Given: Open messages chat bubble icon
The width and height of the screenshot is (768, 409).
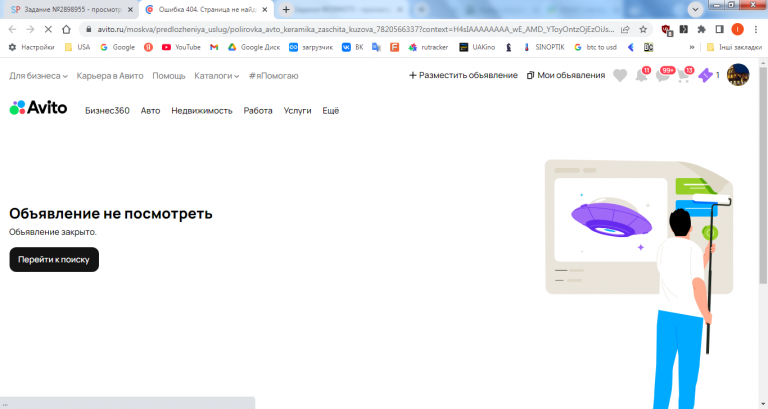Looking at the screenshot, I should coord(664,75).
